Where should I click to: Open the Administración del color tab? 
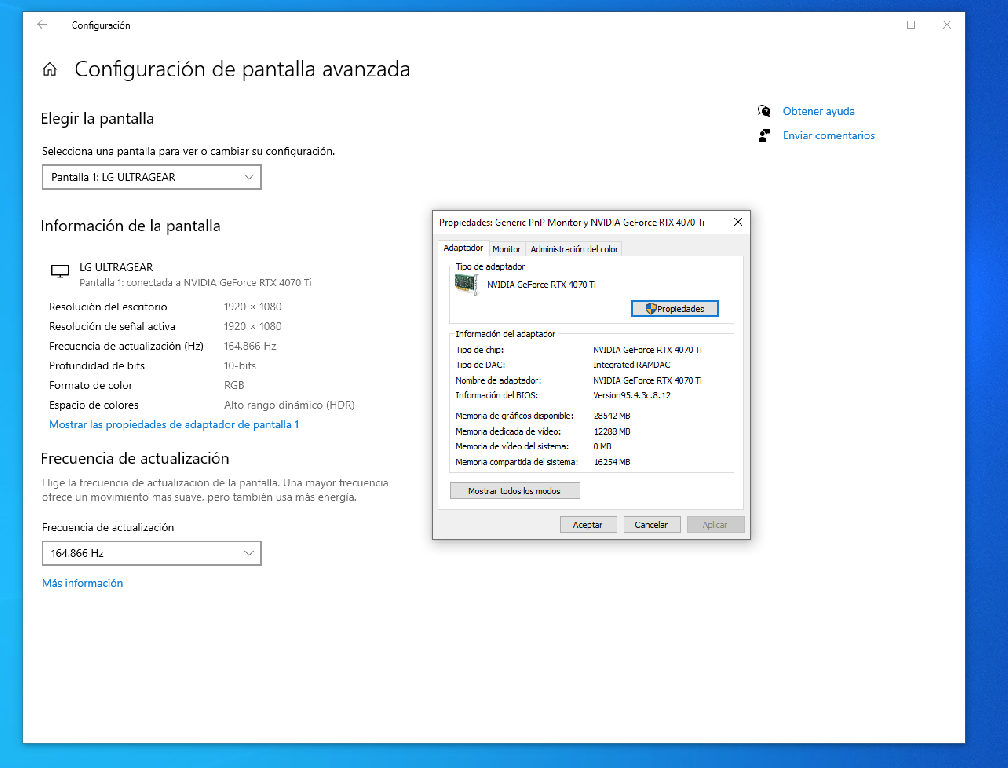[x=574, y=249]
